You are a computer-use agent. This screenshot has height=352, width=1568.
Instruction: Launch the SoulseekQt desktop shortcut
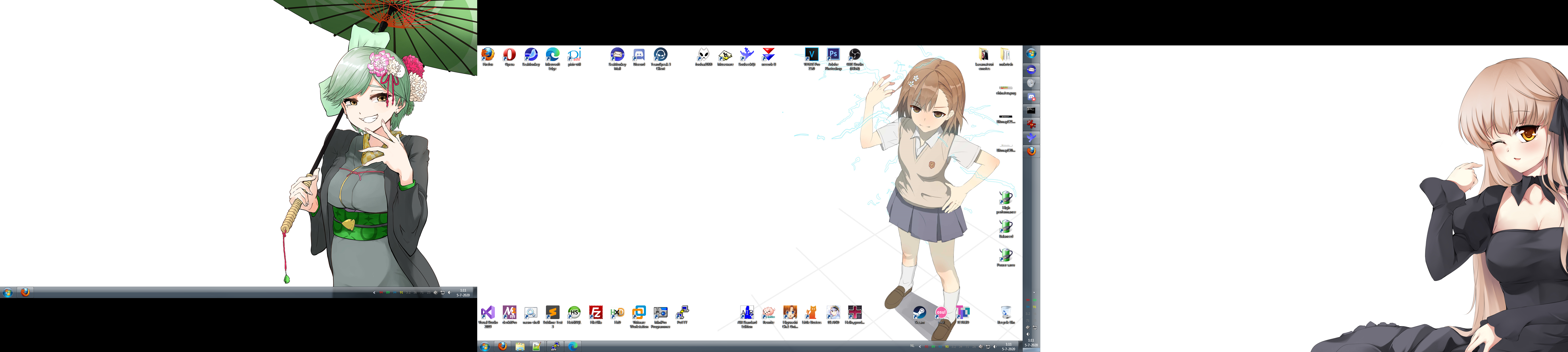(x=747, y=57)
